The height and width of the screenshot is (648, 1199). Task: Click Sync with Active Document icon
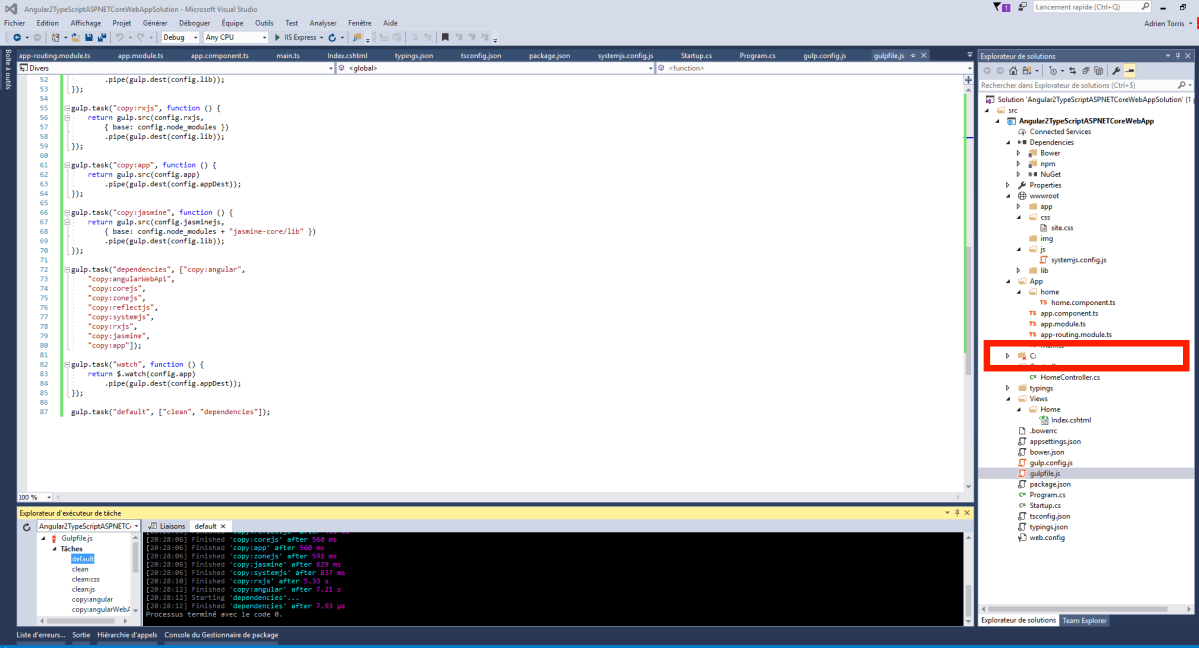click(x=1072, y=71)
